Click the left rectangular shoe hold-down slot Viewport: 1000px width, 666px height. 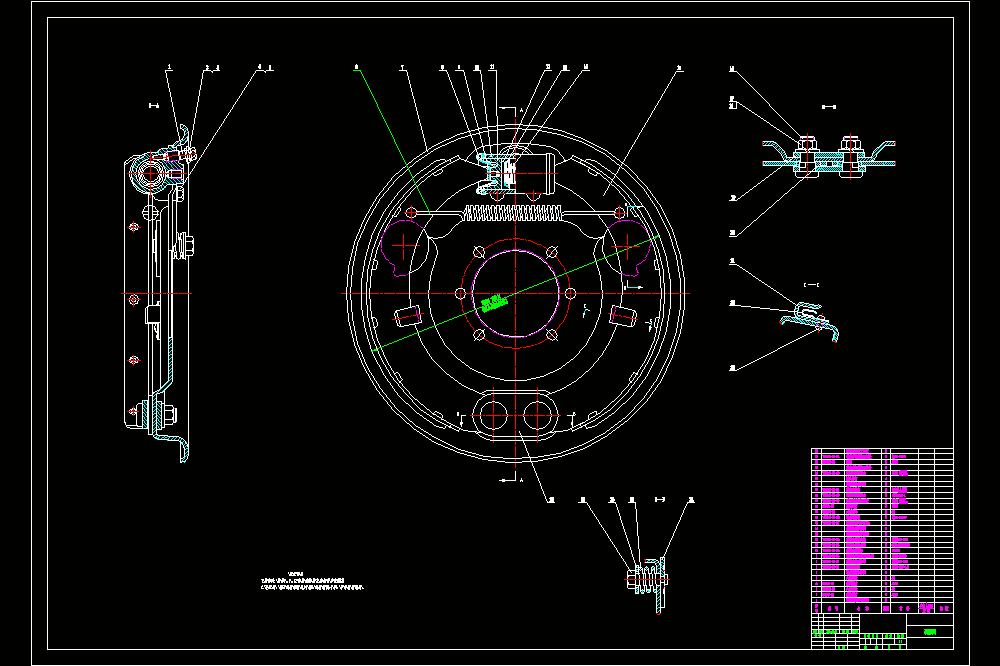click(408, 316)
